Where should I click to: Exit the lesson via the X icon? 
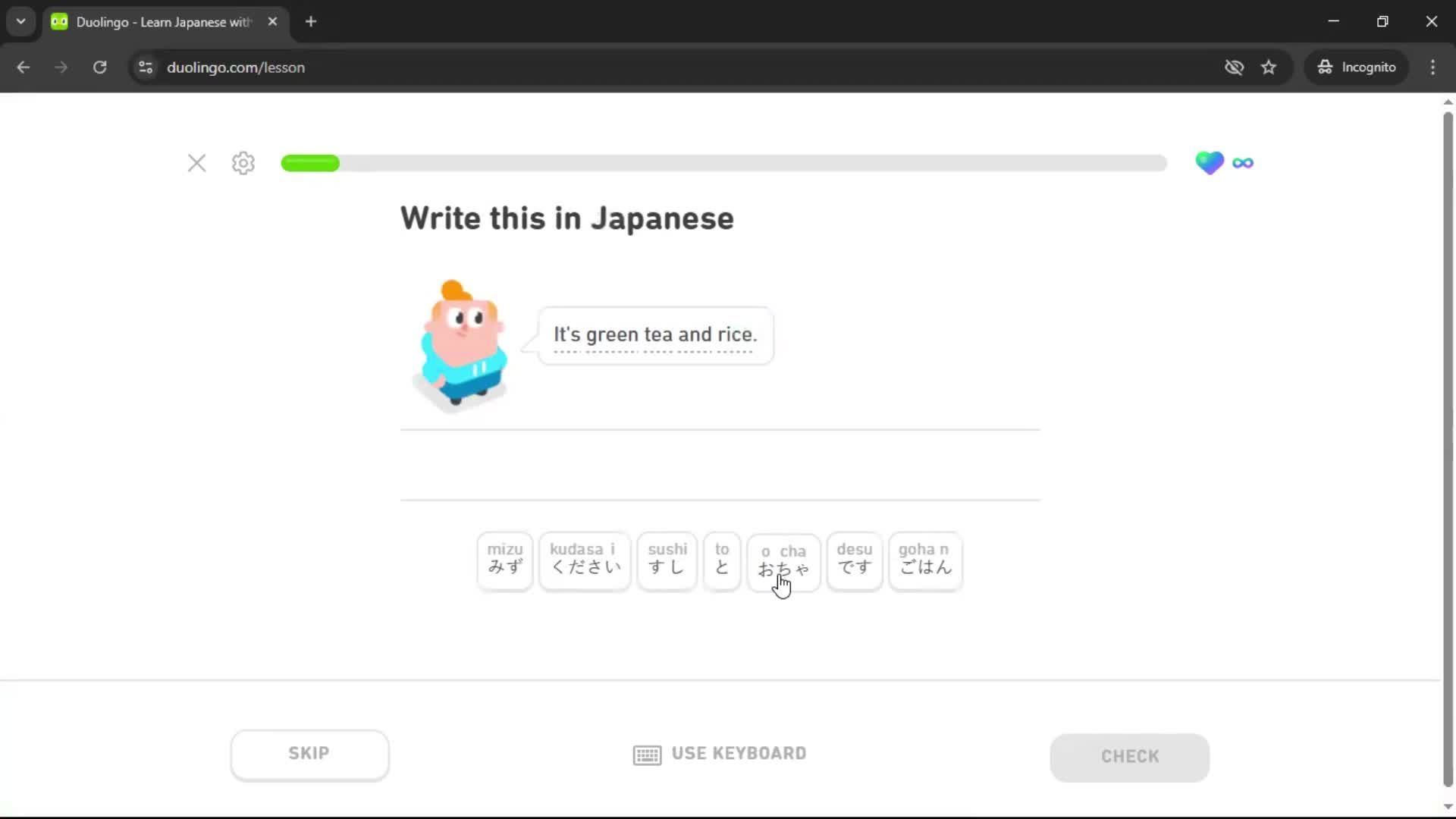[196, 162]
